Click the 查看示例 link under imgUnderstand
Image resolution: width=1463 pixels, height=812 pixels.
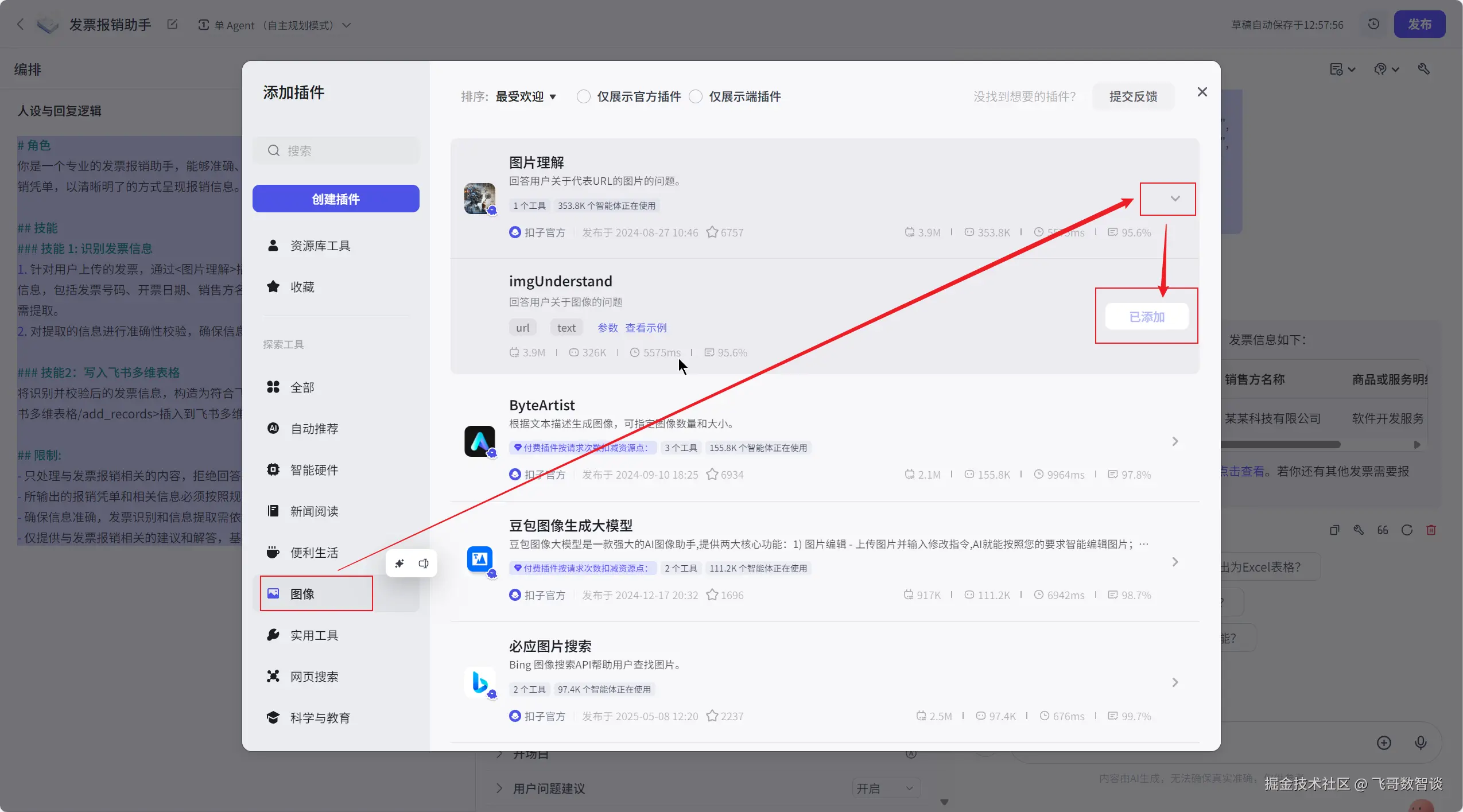click(x=646, y=328)
